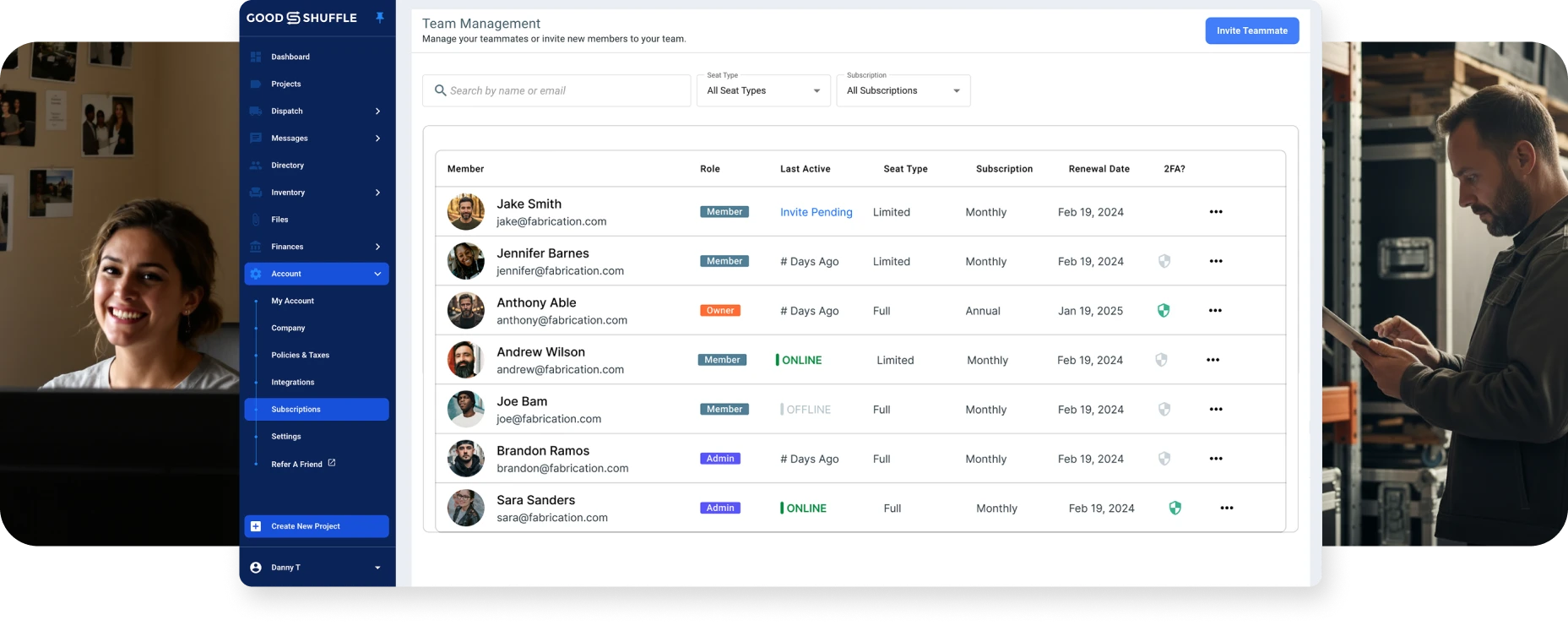Click the Invite Teammate button
Screen dimensions: 1568x631
[x=1251, y=30]
